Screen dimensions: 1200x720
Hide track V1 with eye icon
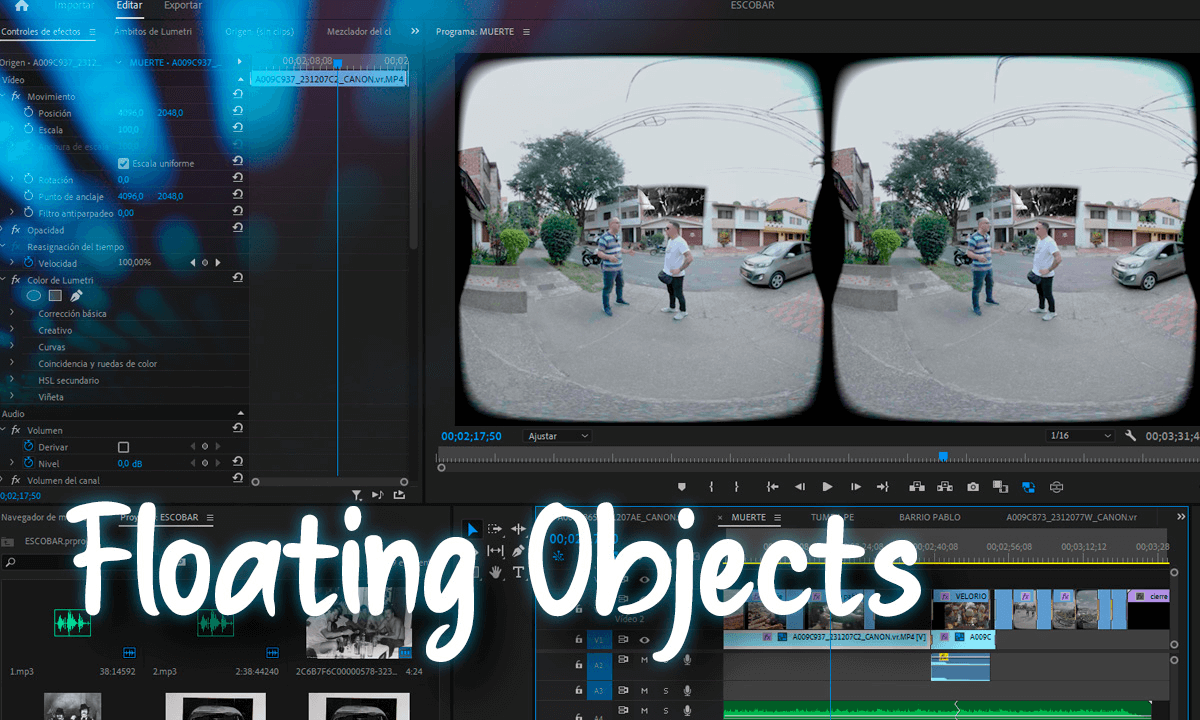645,640
